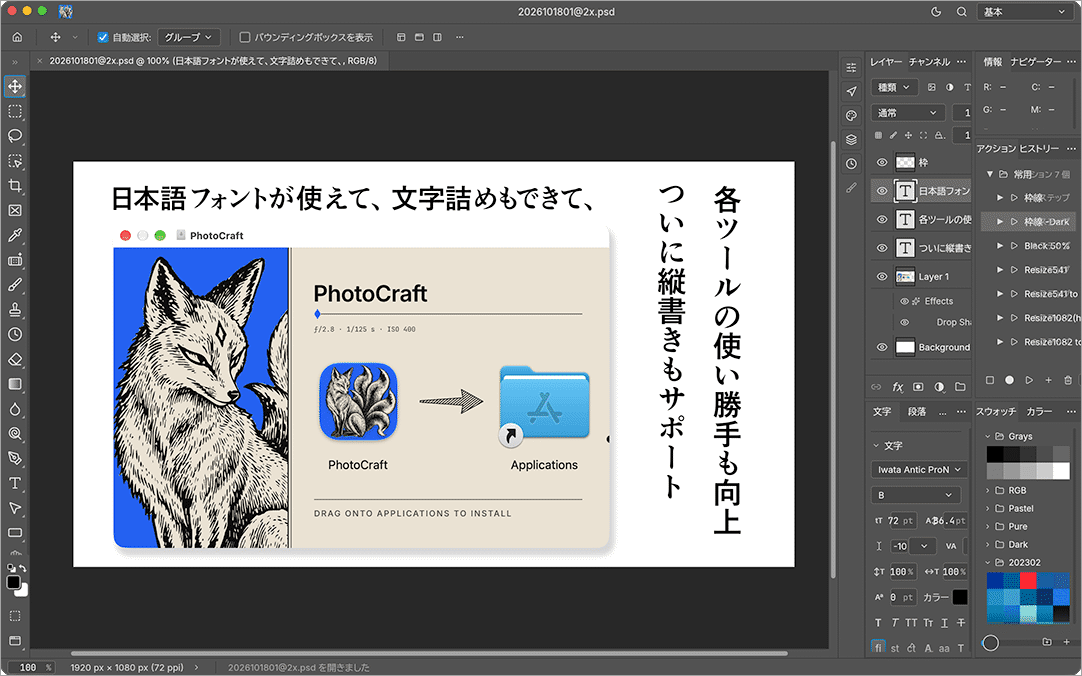
Task: Select the Horizontal Type tool
Action: 14,484
